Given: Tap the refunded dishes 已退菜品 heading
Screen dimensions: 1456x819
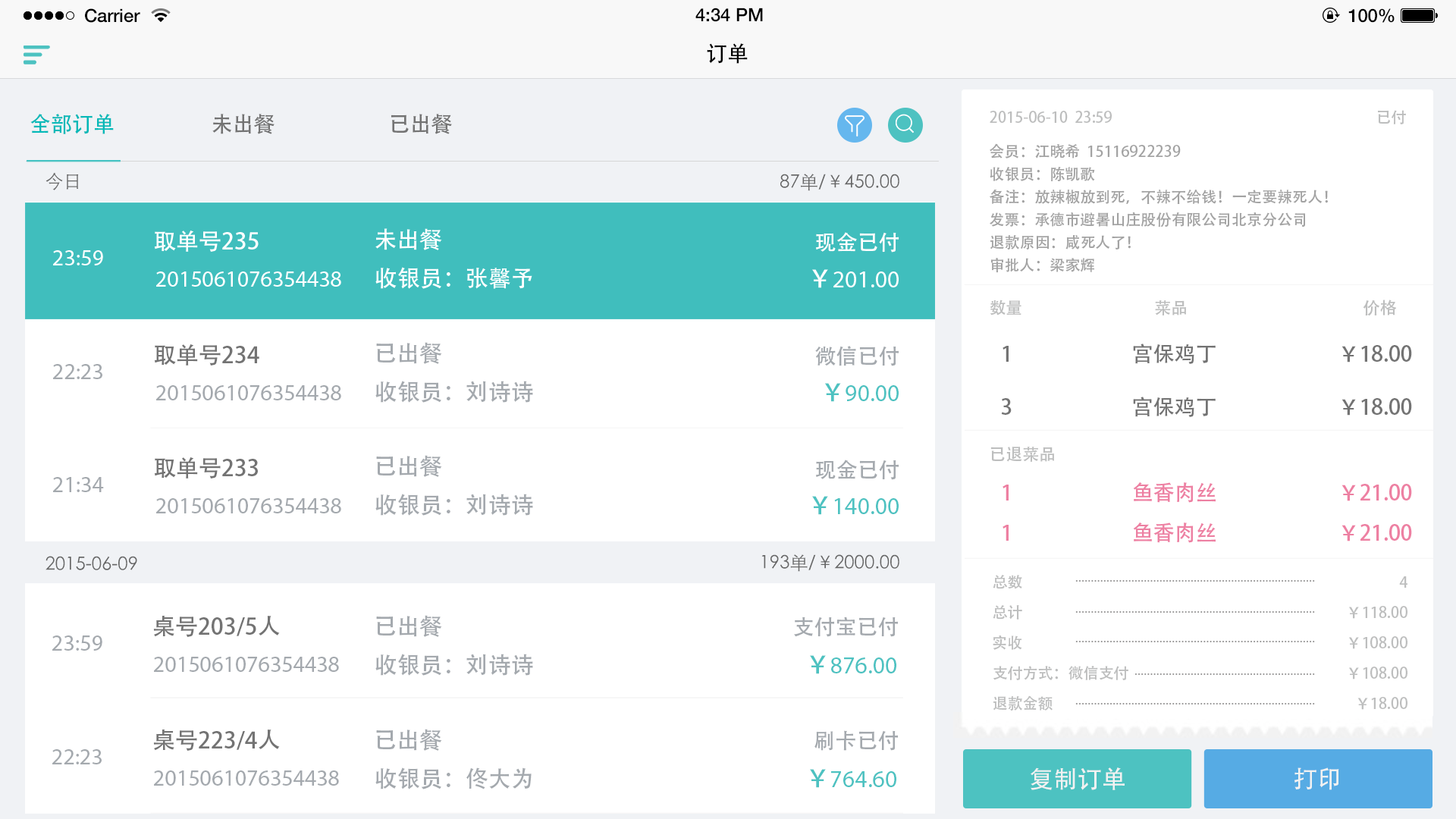Looking at the screenshot, I should coord(1022,454).
